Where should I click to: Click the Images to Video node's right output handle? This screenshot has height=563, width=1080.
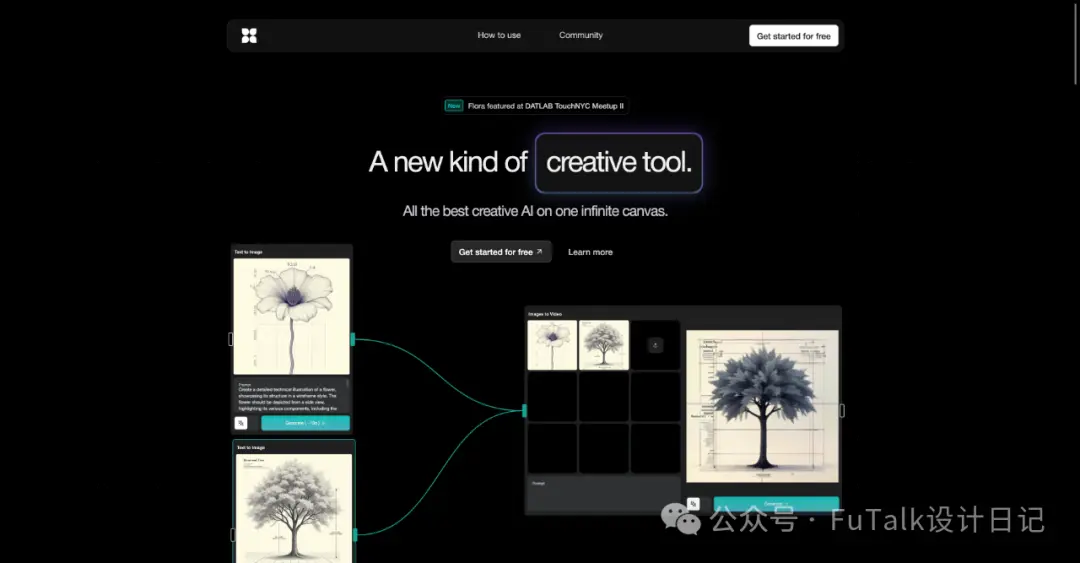842,411
